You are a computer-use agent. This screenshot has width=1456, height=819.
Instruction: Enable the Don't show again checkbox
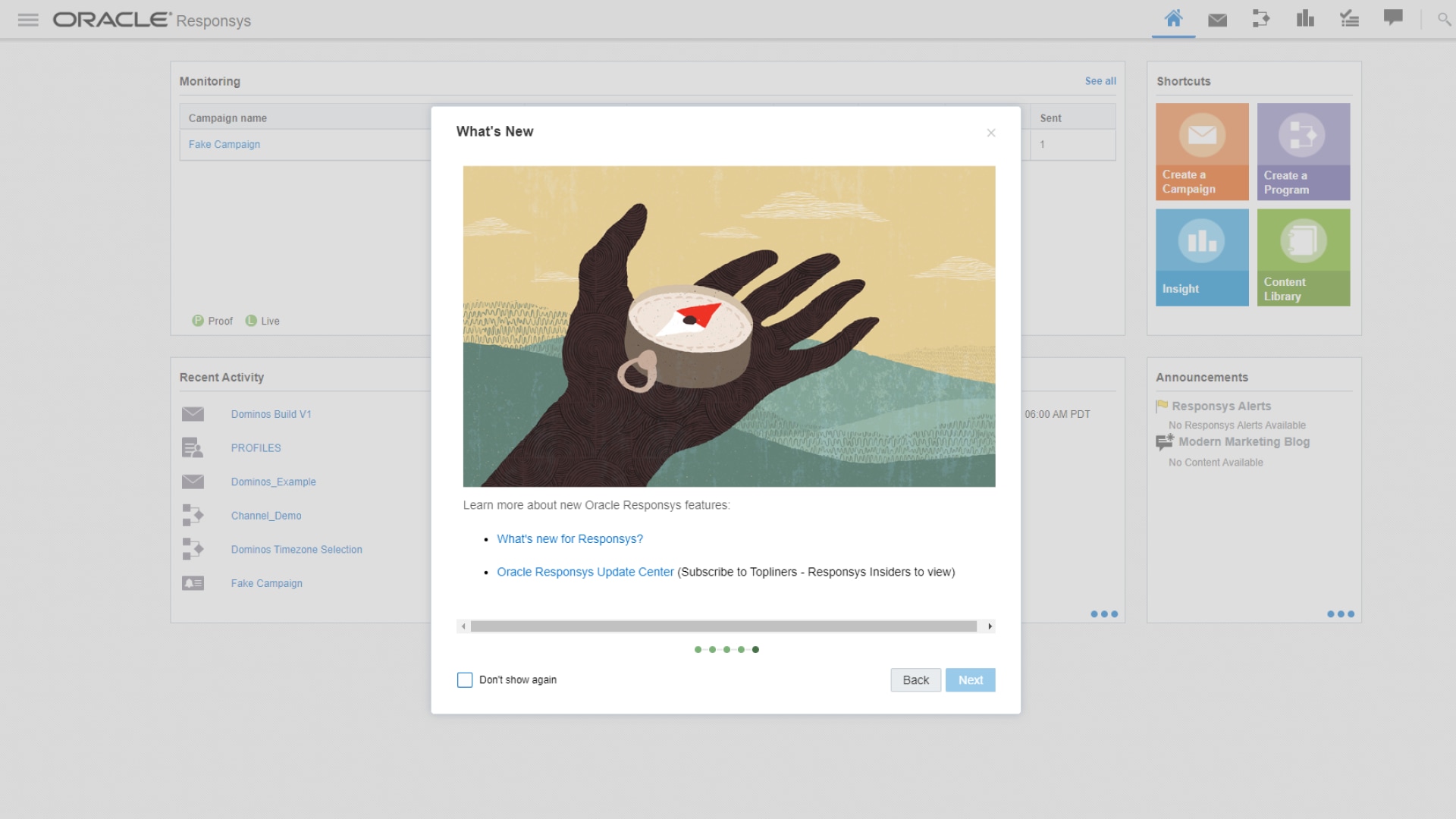coord(464,680)
